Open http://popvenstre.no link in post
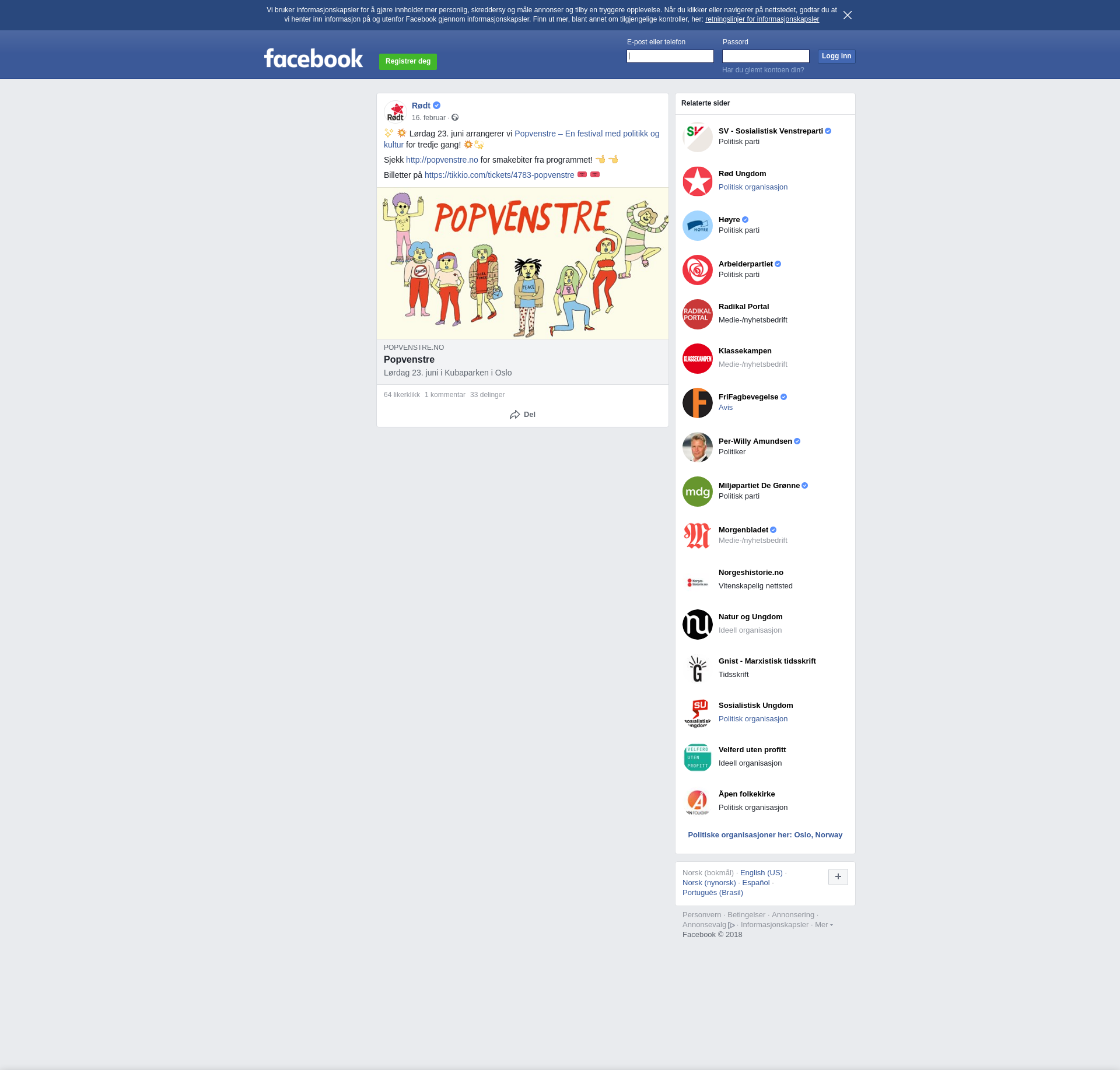This screenshot has width=1120, height=1070. coord(442,160)
